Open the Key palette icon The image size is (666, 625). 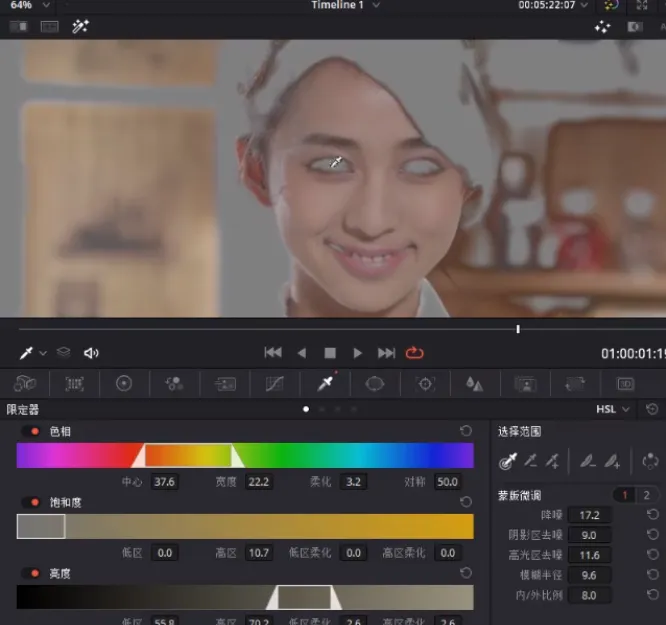[525, 385]
